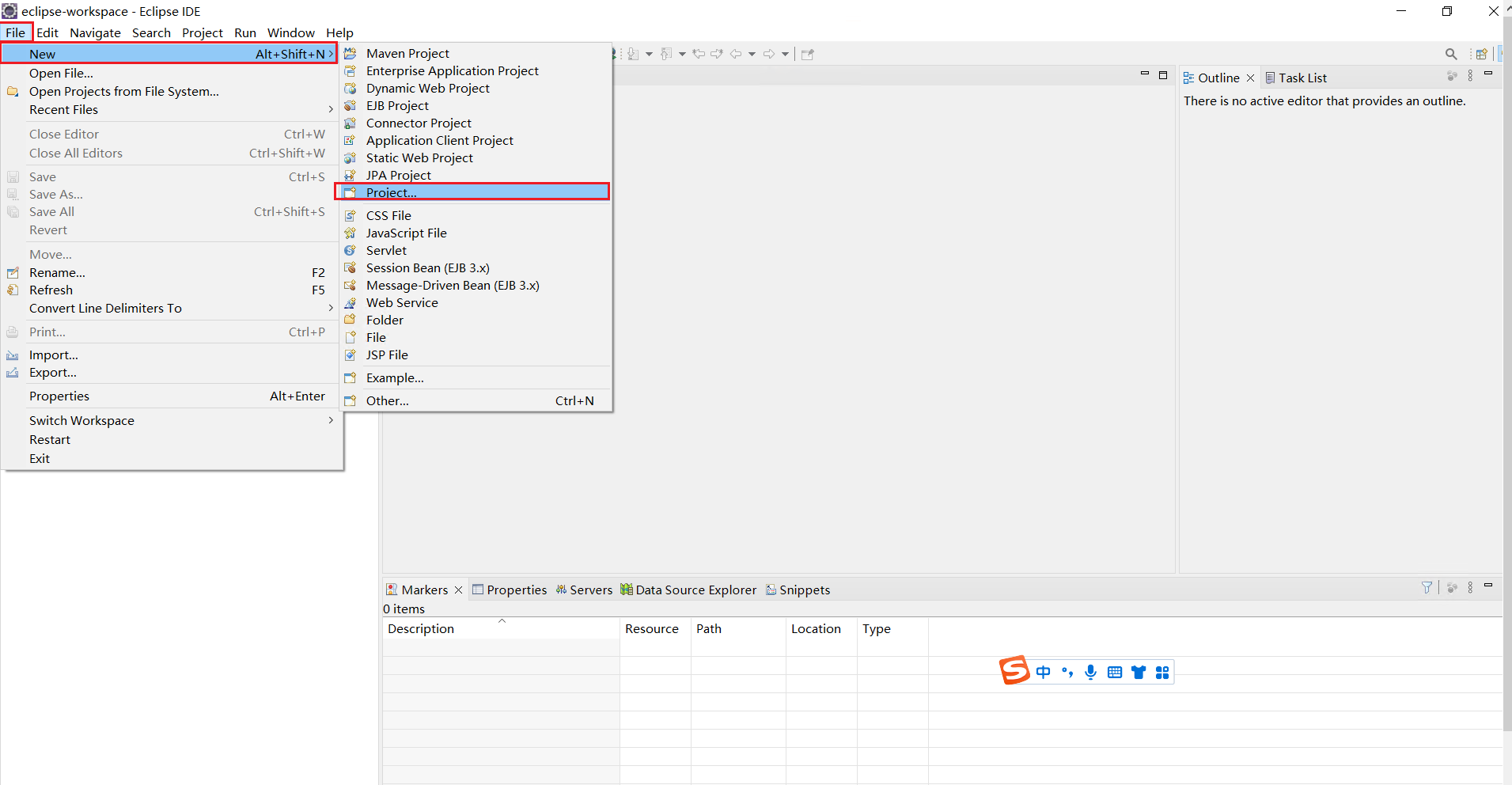Click the magnifier search icon in toolbar

[1451, 54]
